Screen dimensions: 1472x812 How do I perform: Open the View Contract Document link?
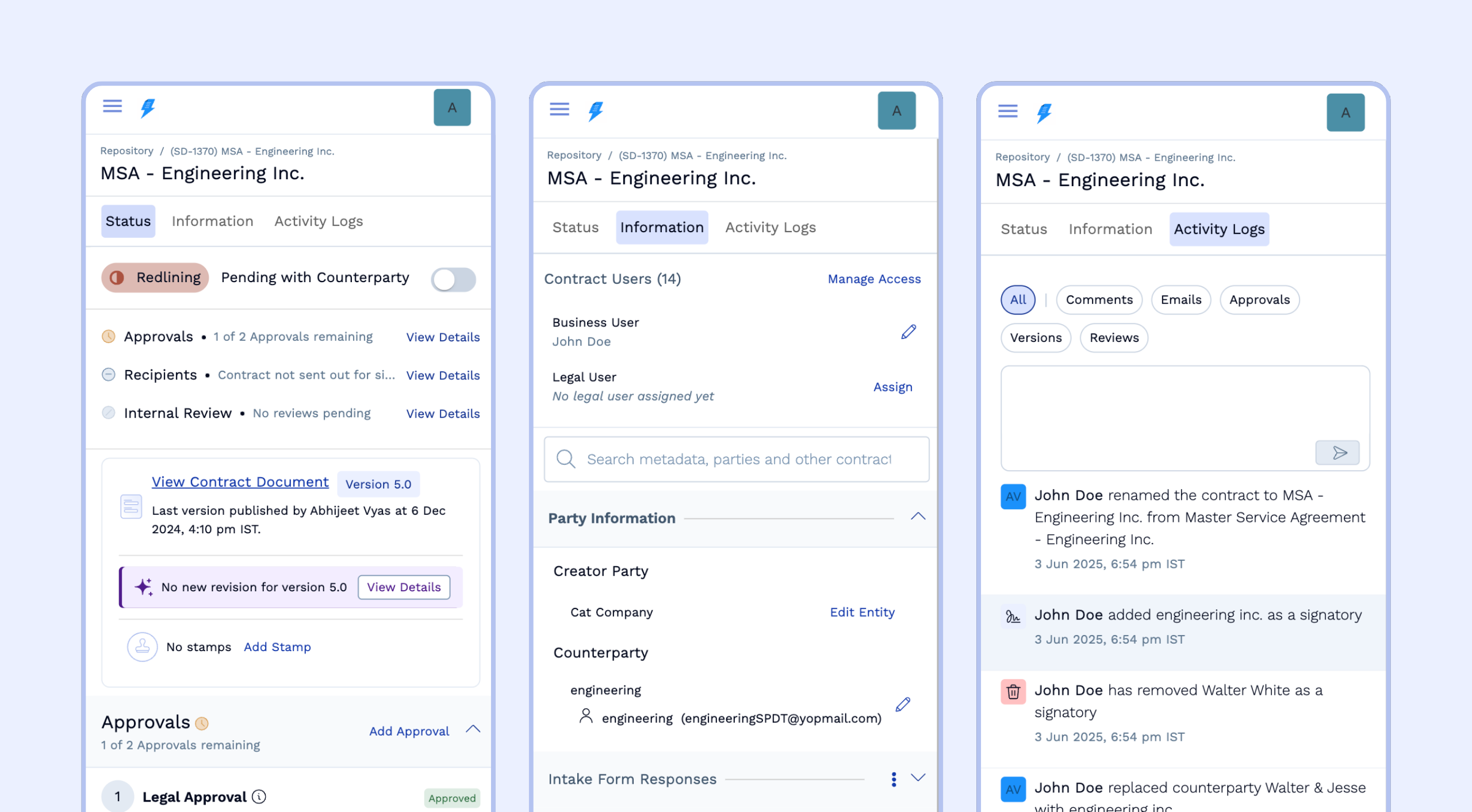(x=240, y=482)
